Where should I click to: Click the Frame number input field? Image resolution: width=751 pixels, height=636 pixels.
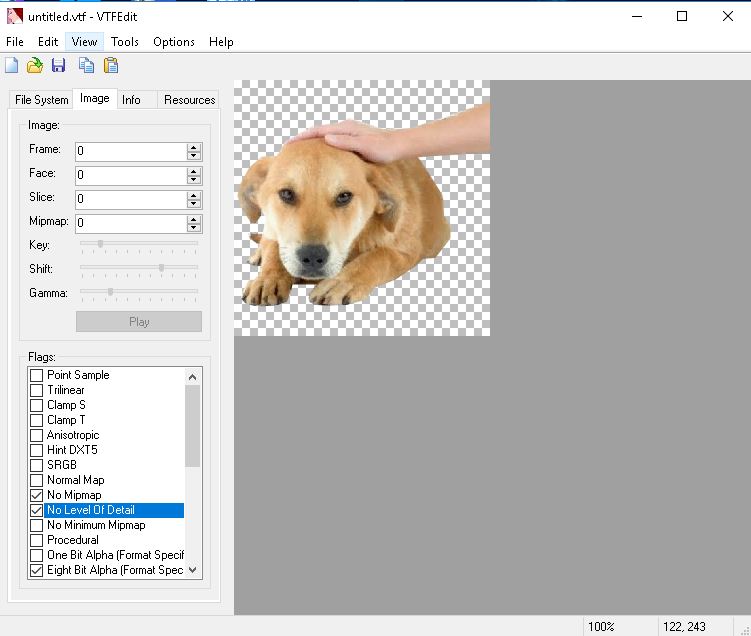(131, 151)
